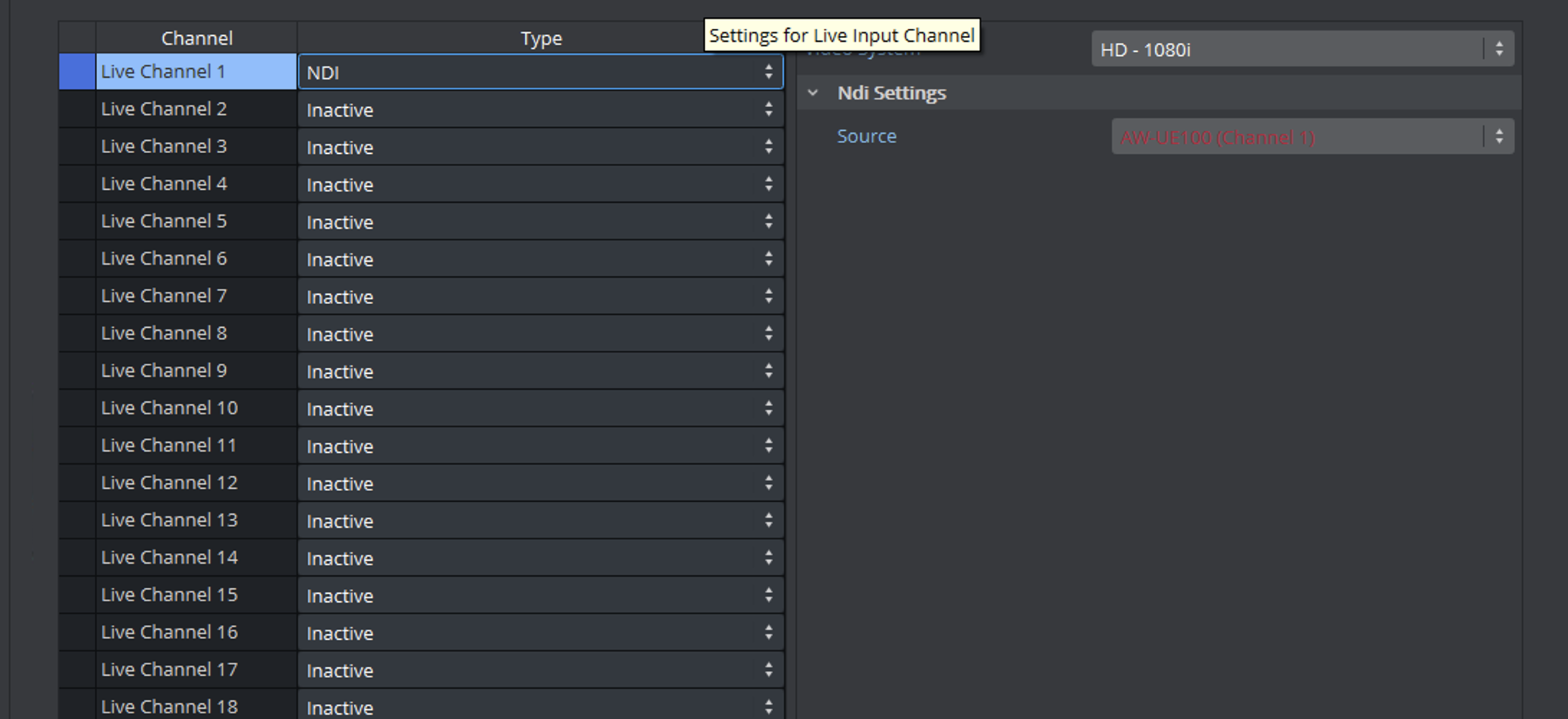Open Live Channel 18 Type dropdown
This screenshot has width=1568, height=719.
539,707
